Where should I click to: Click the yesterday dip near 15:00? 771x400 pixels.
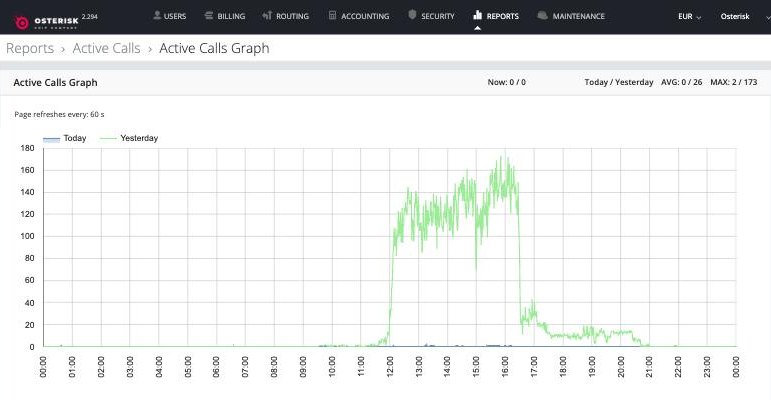[x=476, y=268]
